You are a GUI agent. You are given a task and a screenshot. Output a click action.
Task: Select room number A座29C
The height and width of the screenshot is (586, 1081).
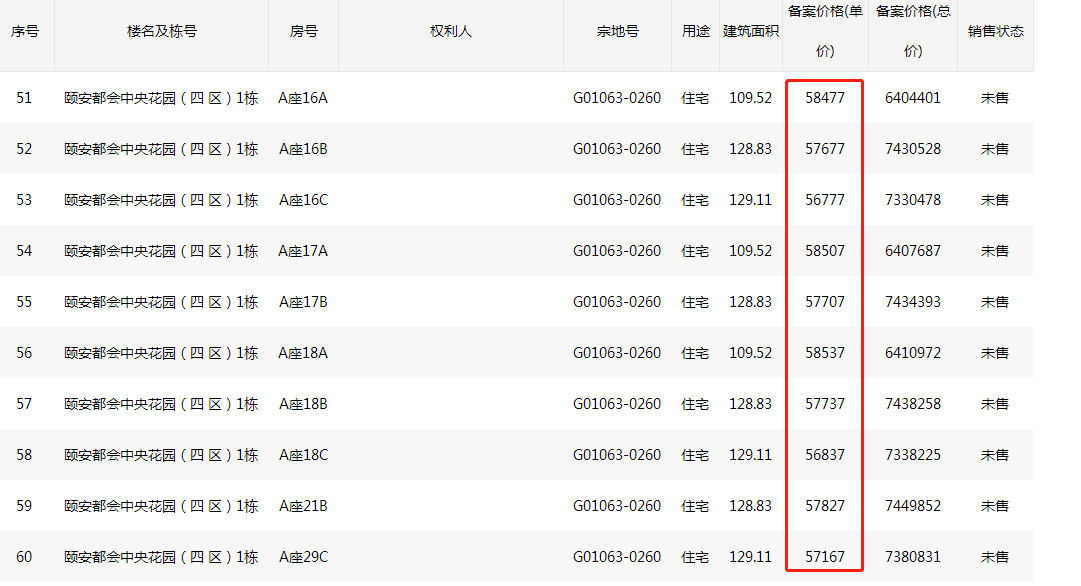[303, 557]
